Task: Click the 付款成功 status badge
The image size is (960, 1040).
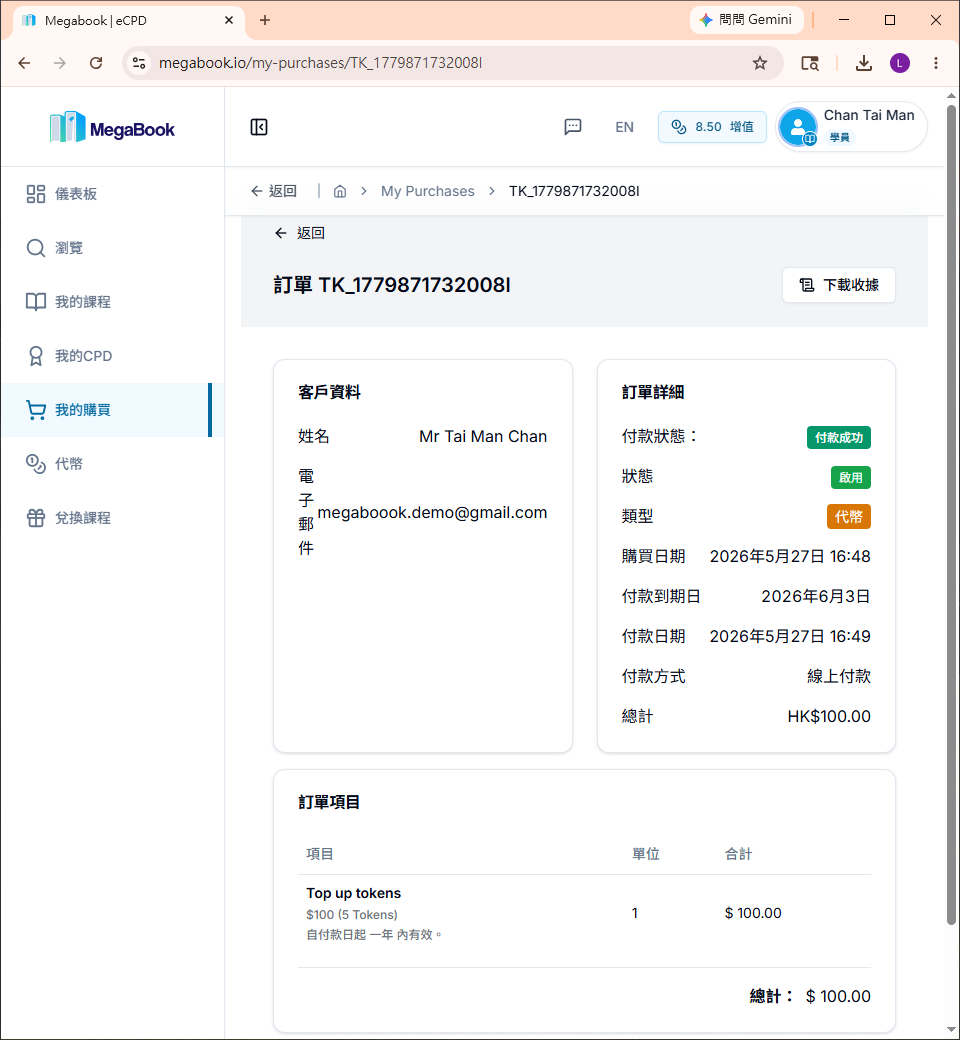Action: pos(839,438)
